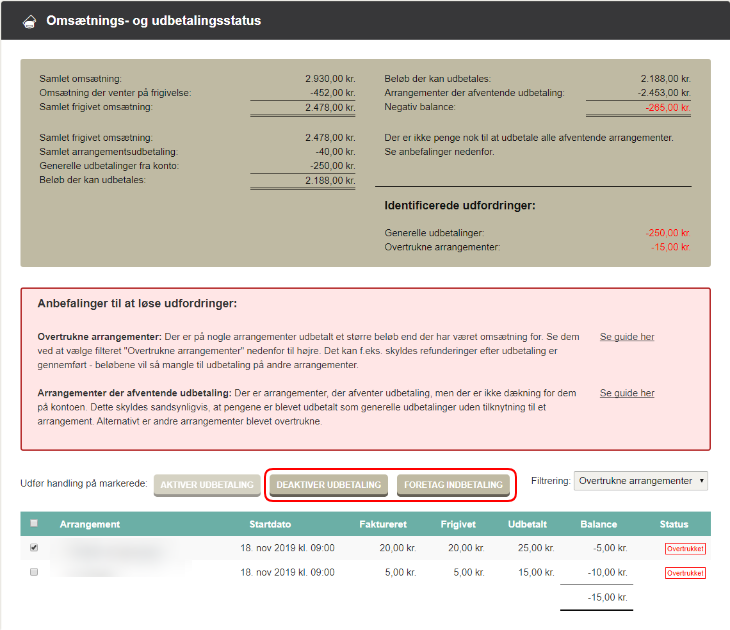This screenshot has width=730, height=630.
Task: Open the Filtrering dropdown
Action: pos(642,481)
